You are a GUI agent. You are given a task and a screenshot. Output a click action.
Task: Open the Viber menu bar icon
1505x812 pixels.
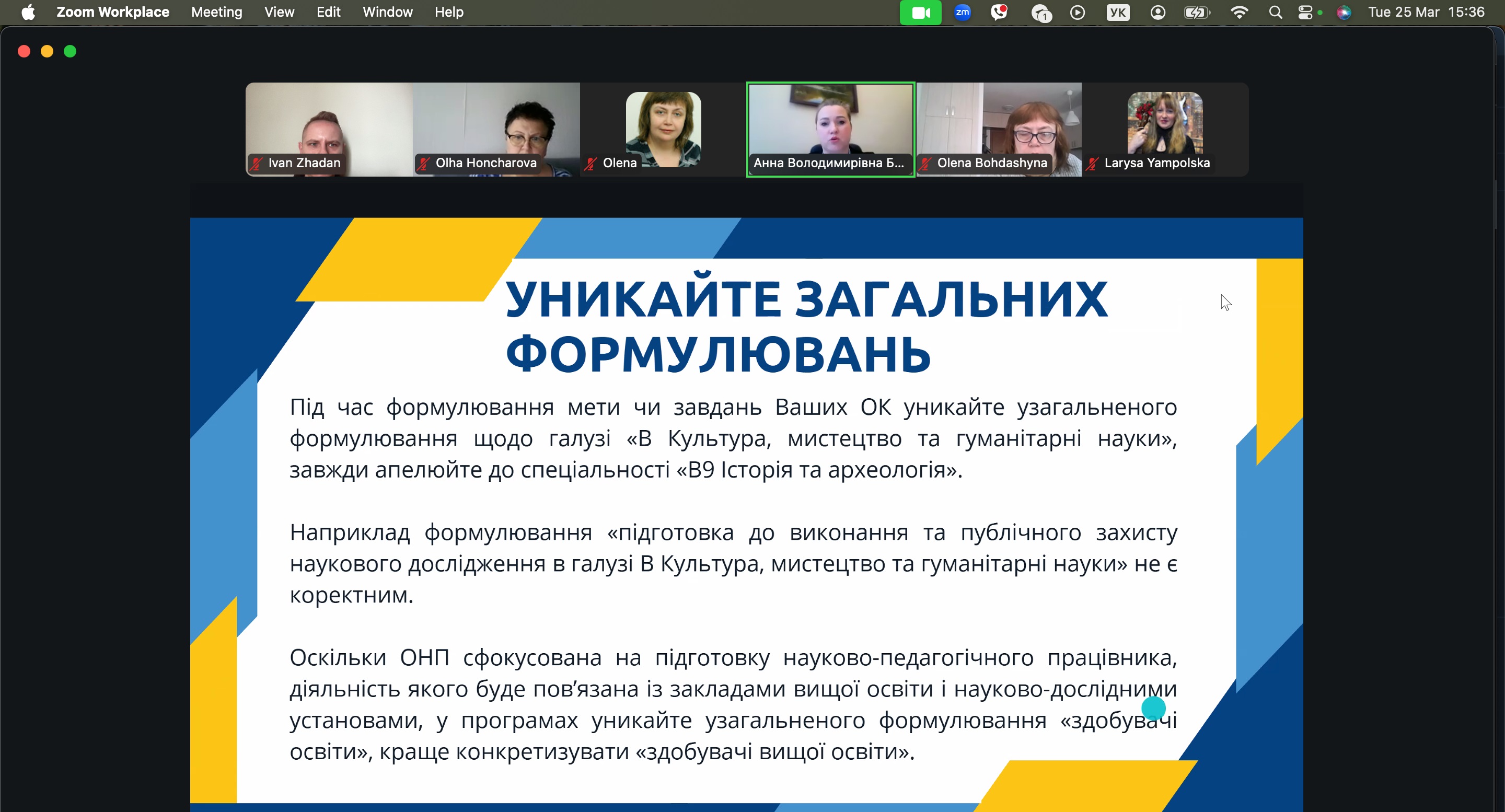999,12
